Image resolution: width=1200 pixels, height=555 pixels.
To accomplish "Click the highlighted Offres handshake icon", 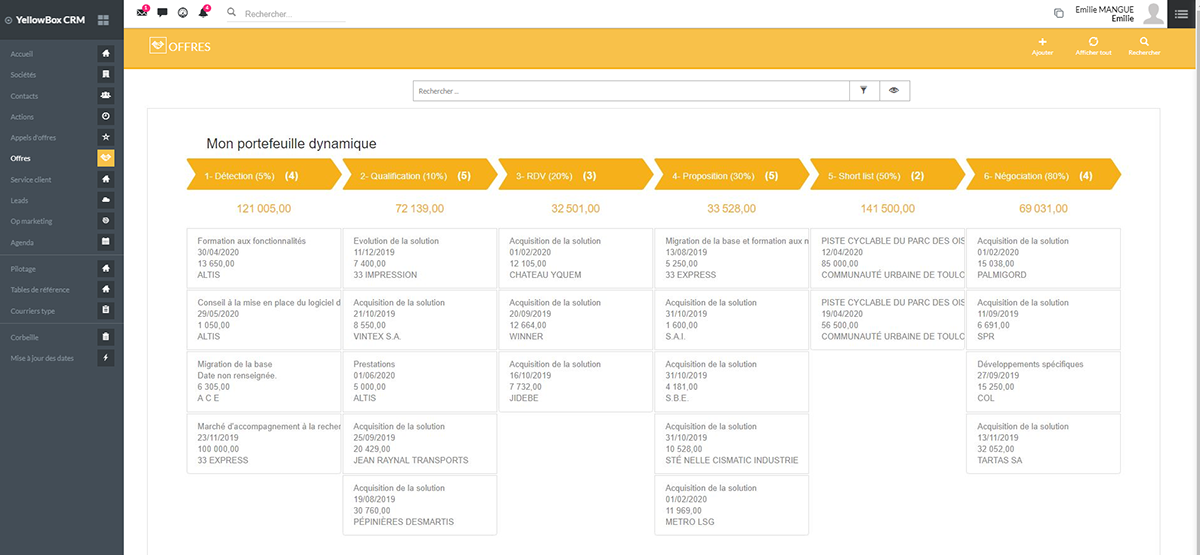I will 106,158.
